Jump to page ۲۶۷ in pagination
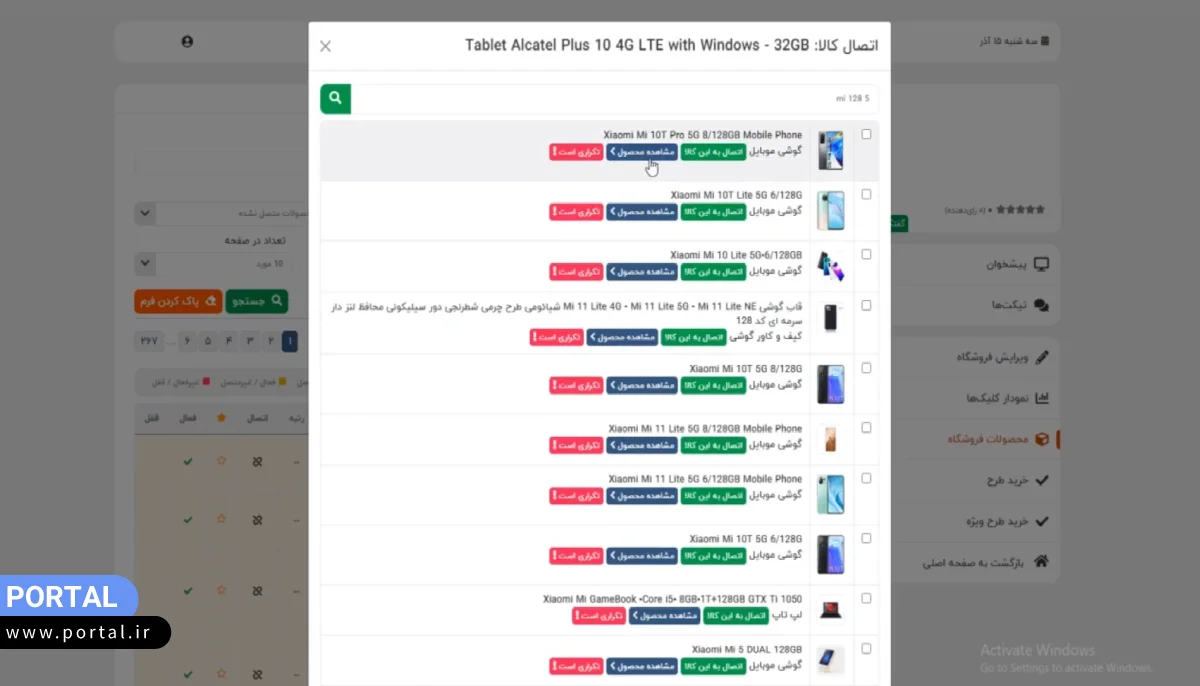Image resolution: width=1200 pixels, height=686 pixels. [x=149, y=340]
